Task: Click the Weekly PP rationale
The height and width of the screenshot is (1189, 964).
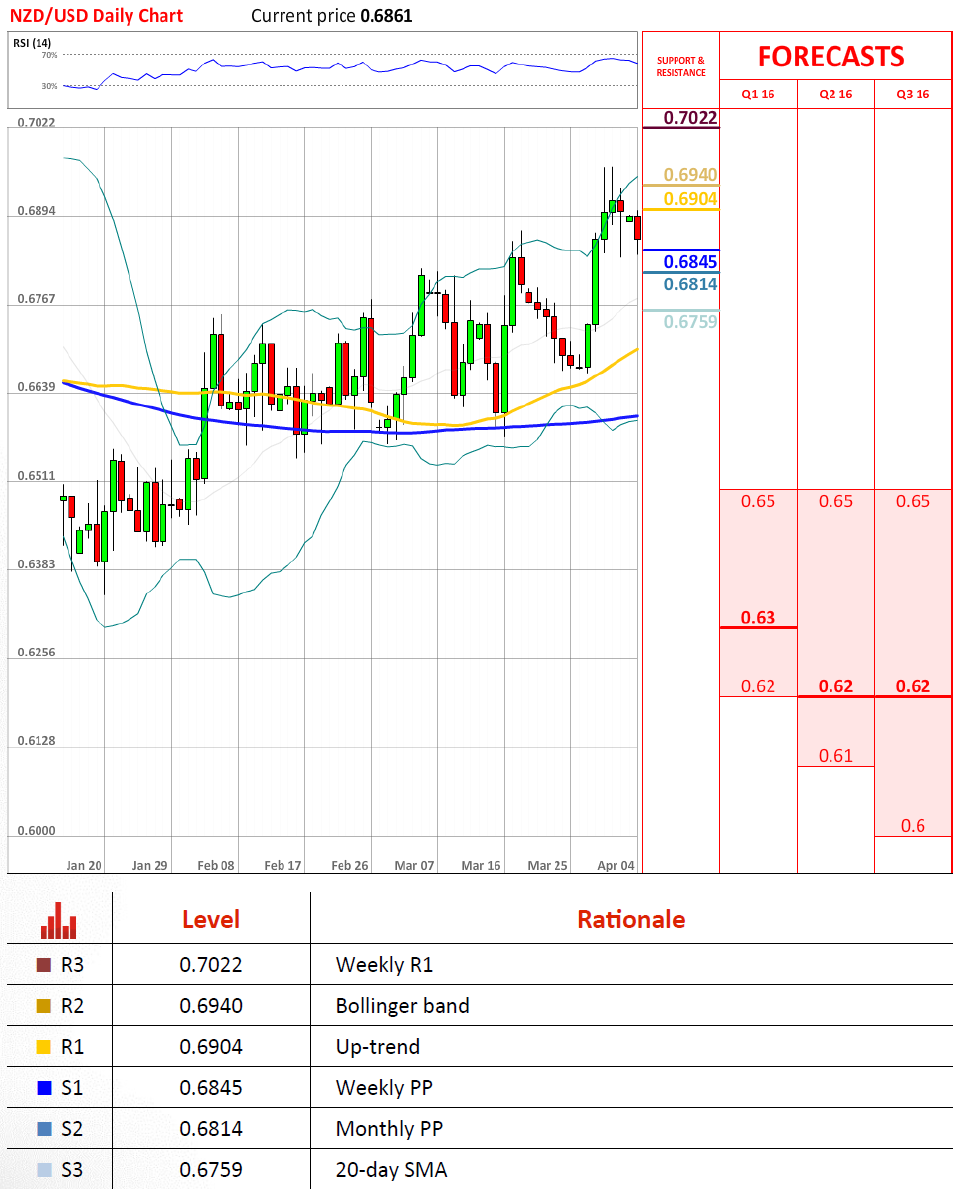Action: (385, 1087)
